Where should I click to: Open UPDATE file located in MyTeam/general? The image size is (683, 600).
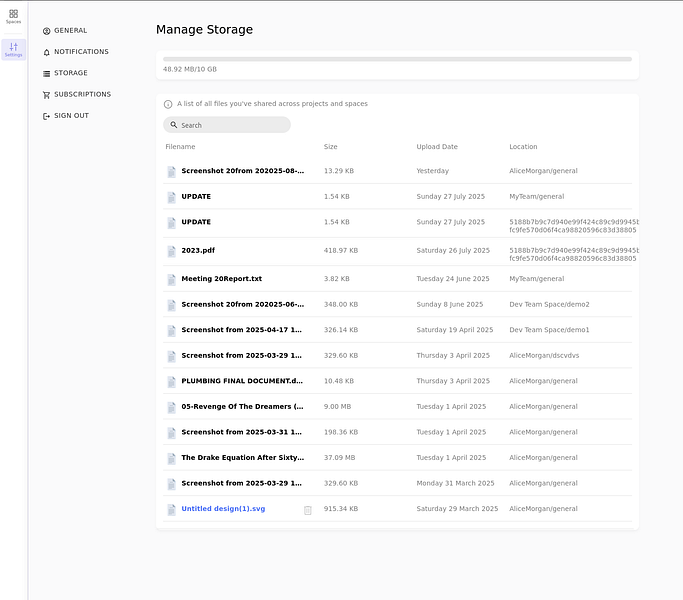pyautogui.click(x=196, y=197)
